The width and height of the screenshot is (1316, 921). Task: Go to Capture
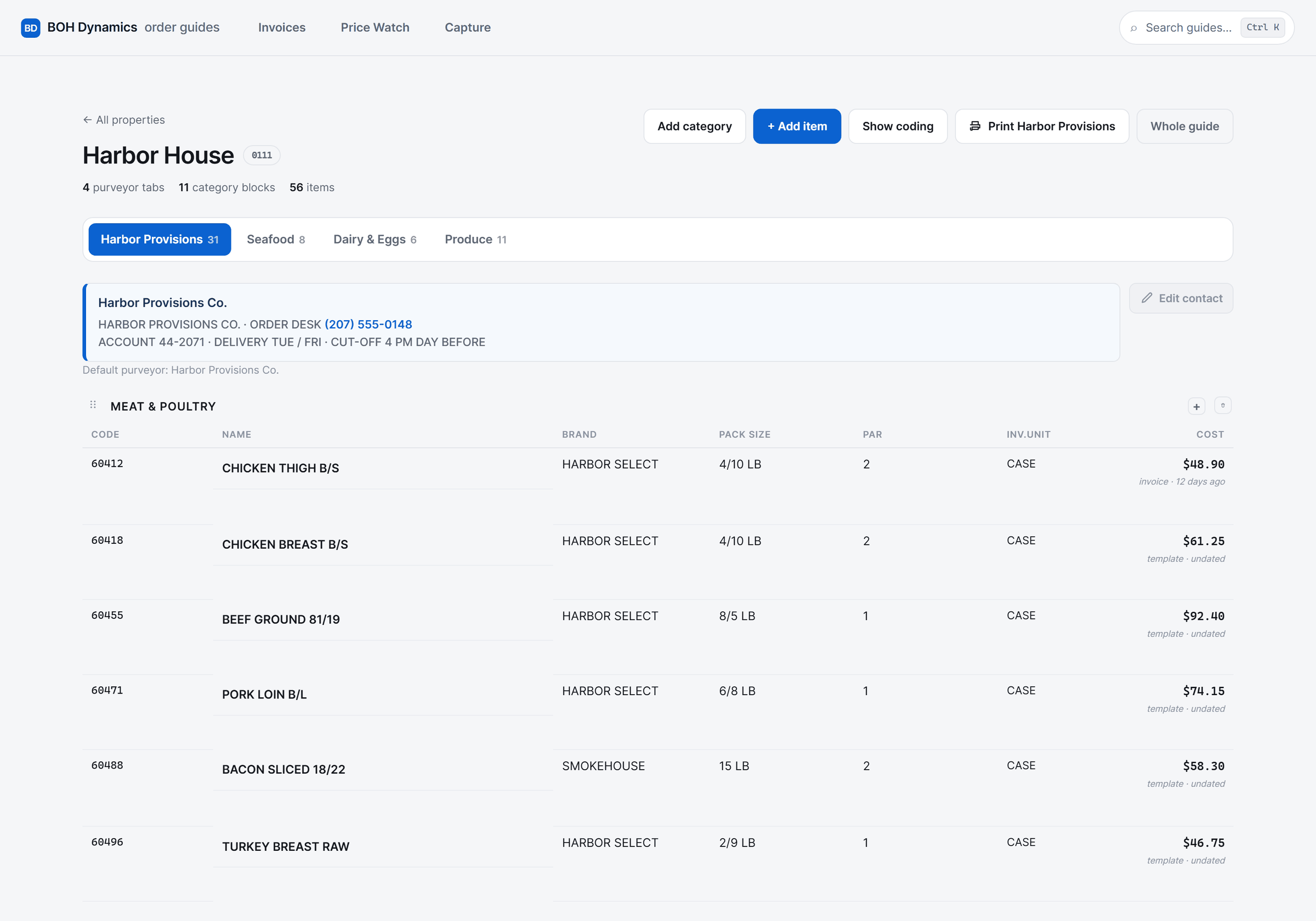pos(468,27)
